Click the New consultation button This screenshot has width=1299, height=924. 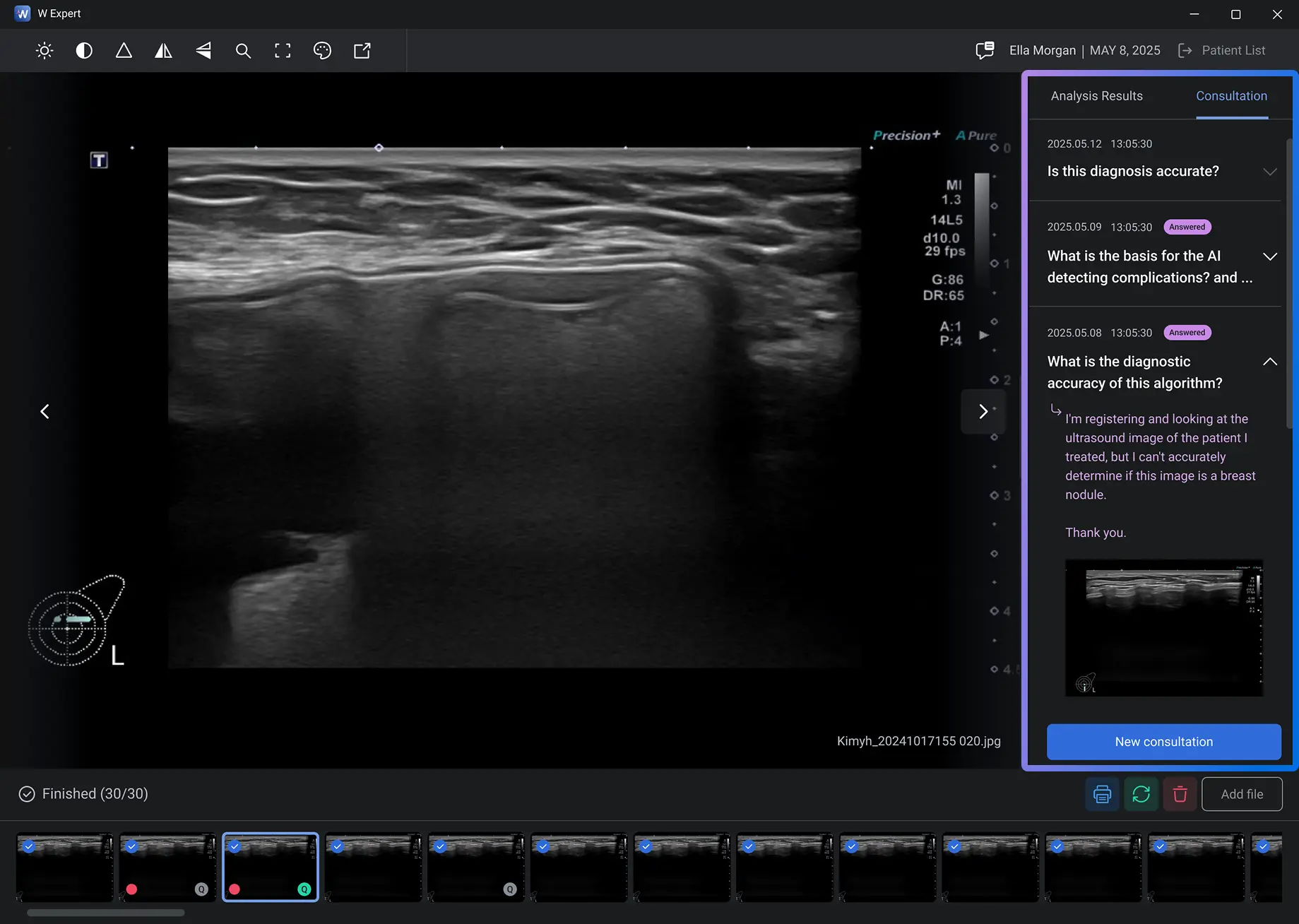(1163, 742)
